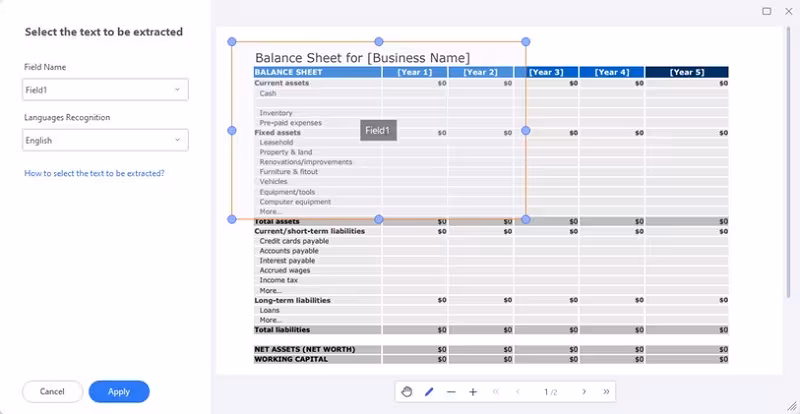Select the hand pan tool

406,392
